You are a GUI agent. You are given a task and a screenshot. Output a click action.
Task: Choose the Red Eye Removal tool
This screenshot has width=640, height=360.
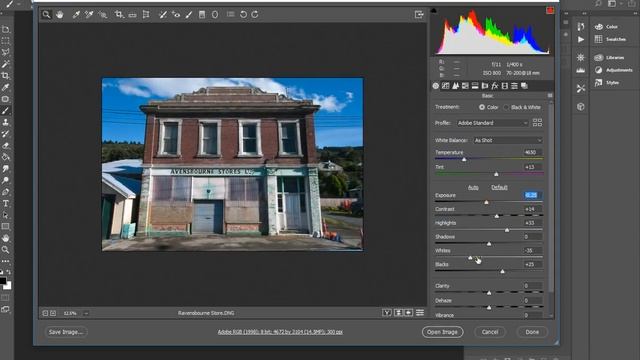coord(176,15)
